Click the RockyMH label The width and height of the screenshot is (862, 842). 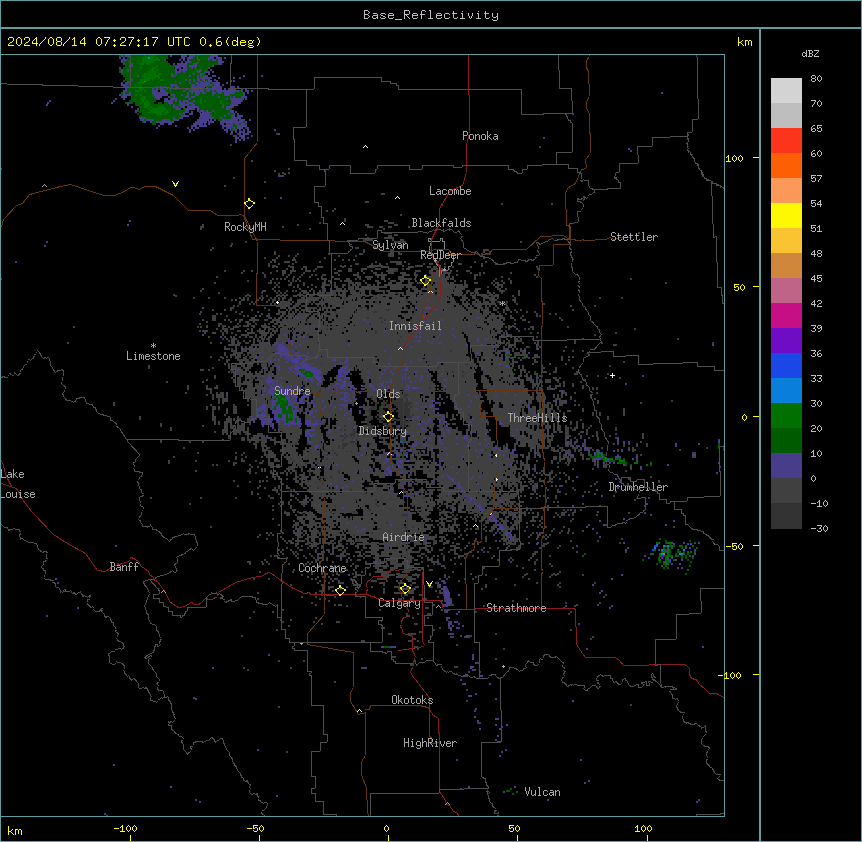click(245, 227)
